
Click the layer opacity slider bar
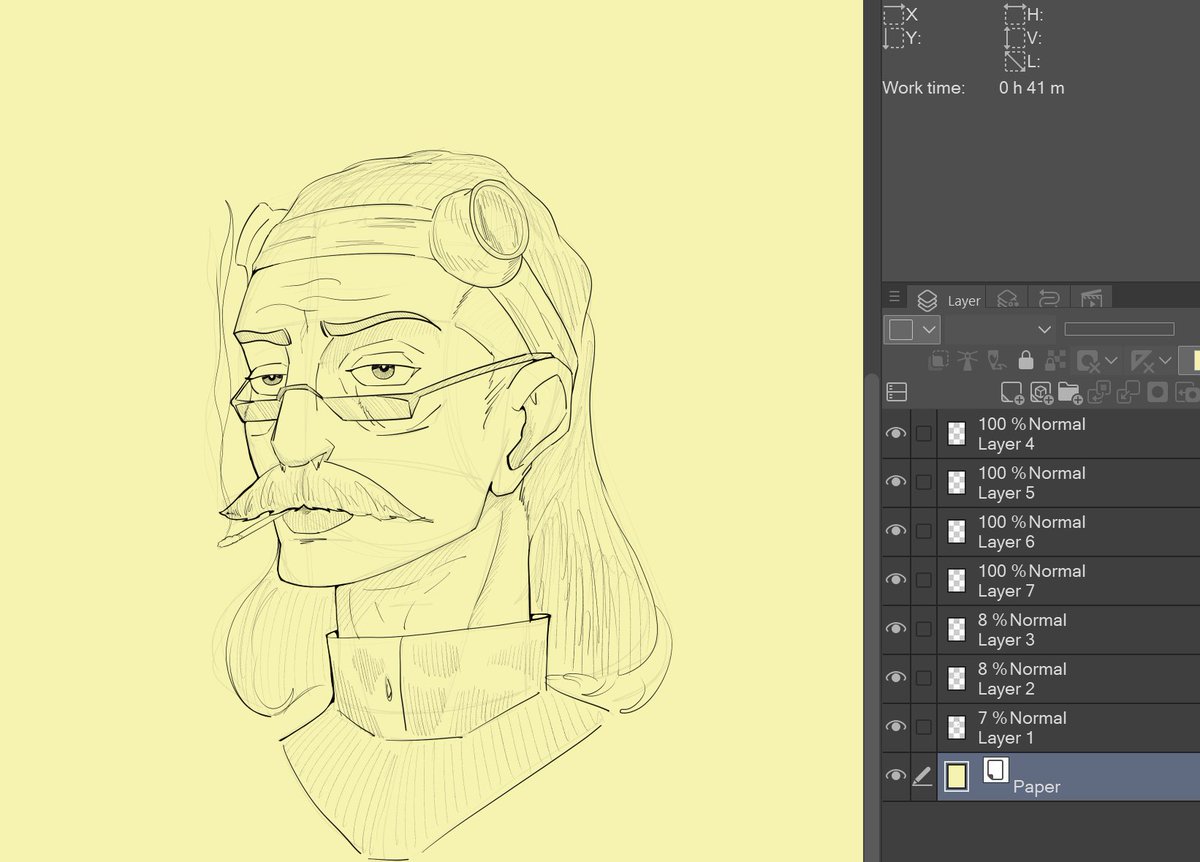pos(1119,329)
